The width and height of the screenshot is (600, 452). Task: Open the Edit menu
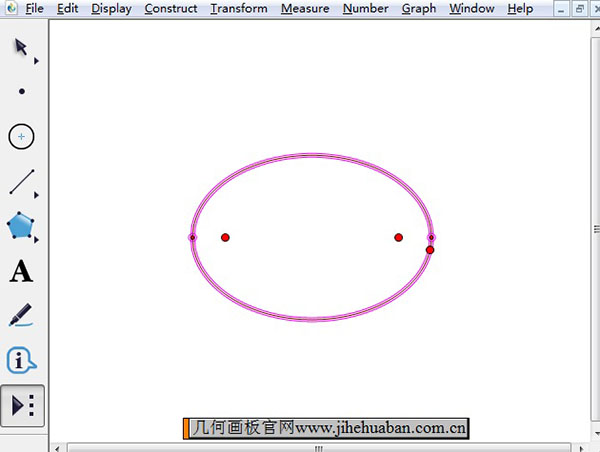(x=68, y=8)
